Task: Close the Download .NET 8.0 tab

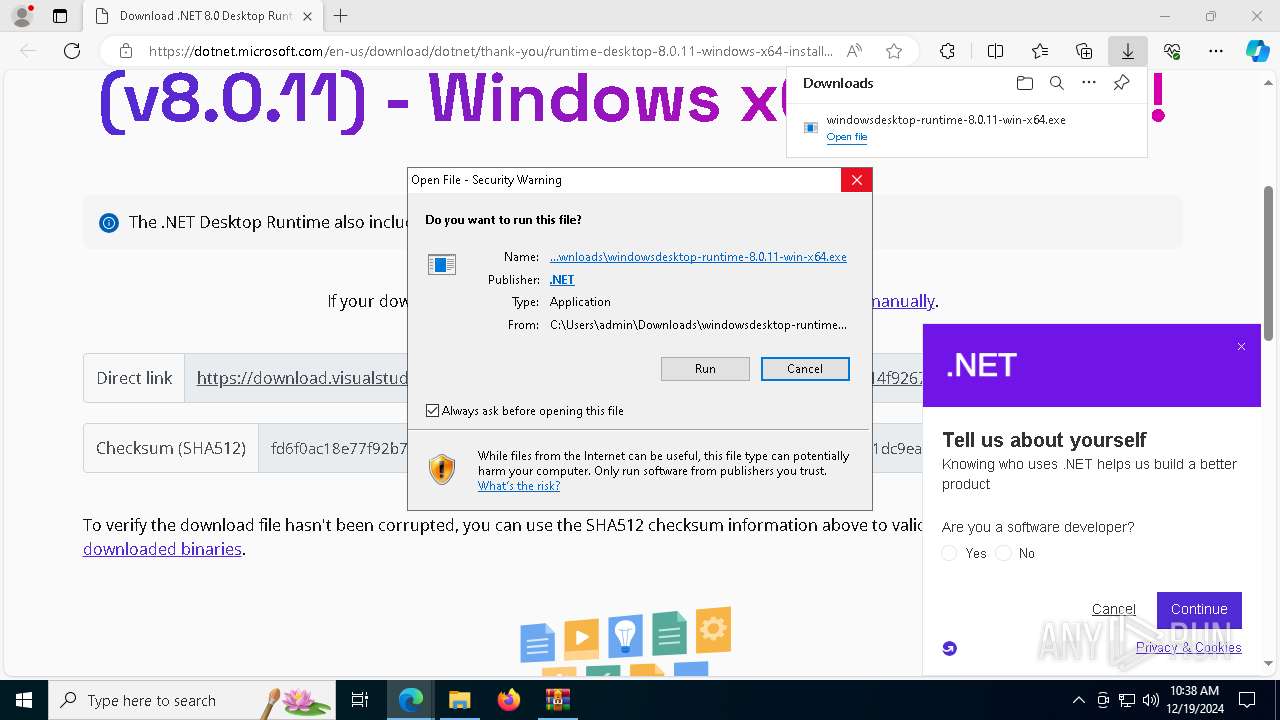Action: pos(307,16)
